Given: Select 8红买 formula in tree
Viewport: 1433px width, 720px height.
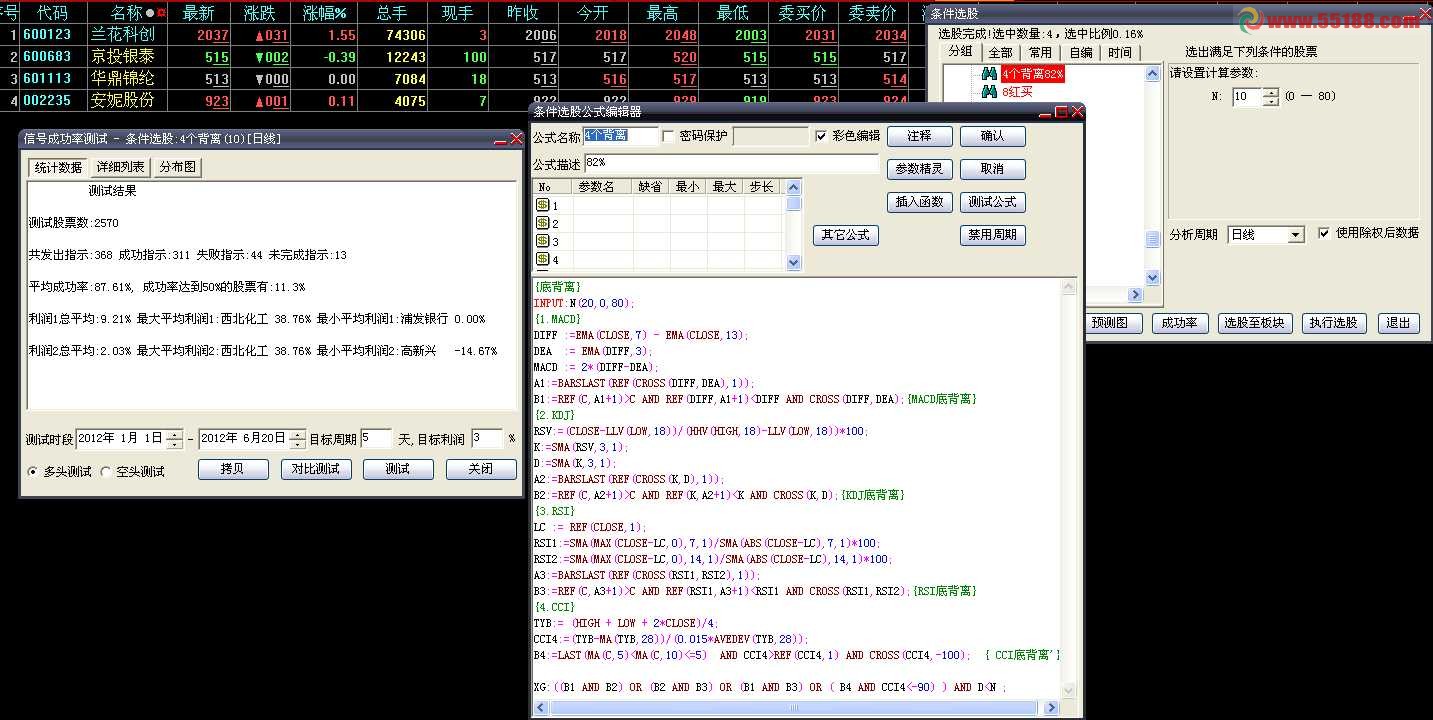Looking at the screenshot, I should coord(1017,92).
